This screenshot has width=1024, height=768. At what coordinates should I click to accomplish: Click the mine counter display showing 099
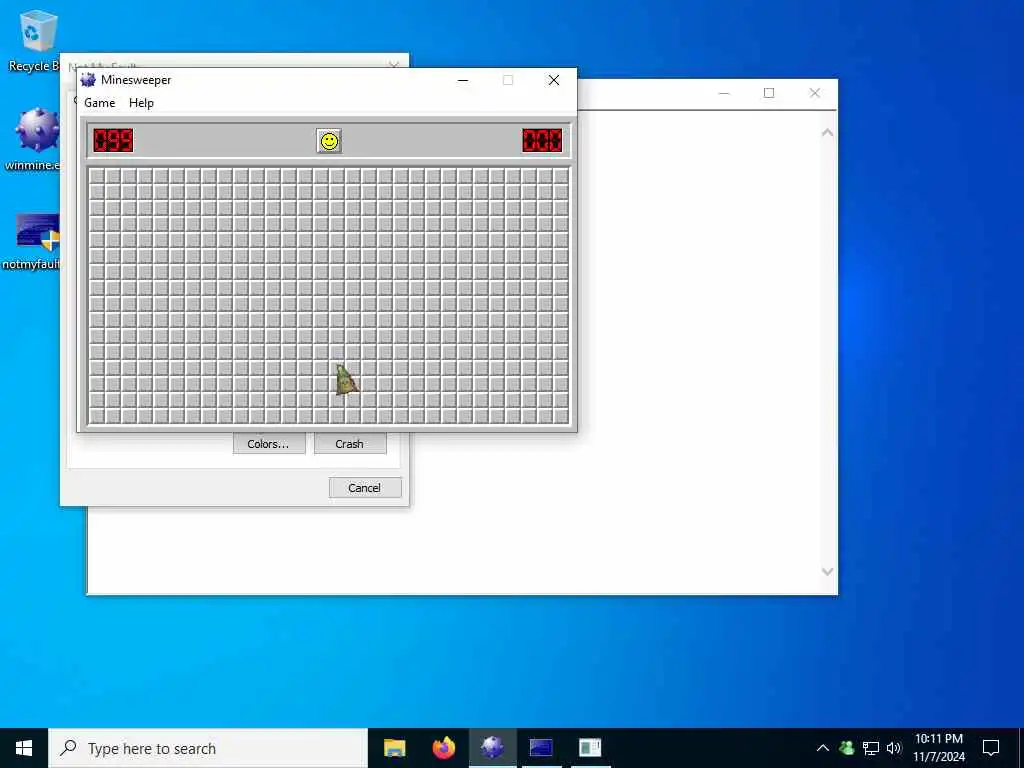(113, 140)
